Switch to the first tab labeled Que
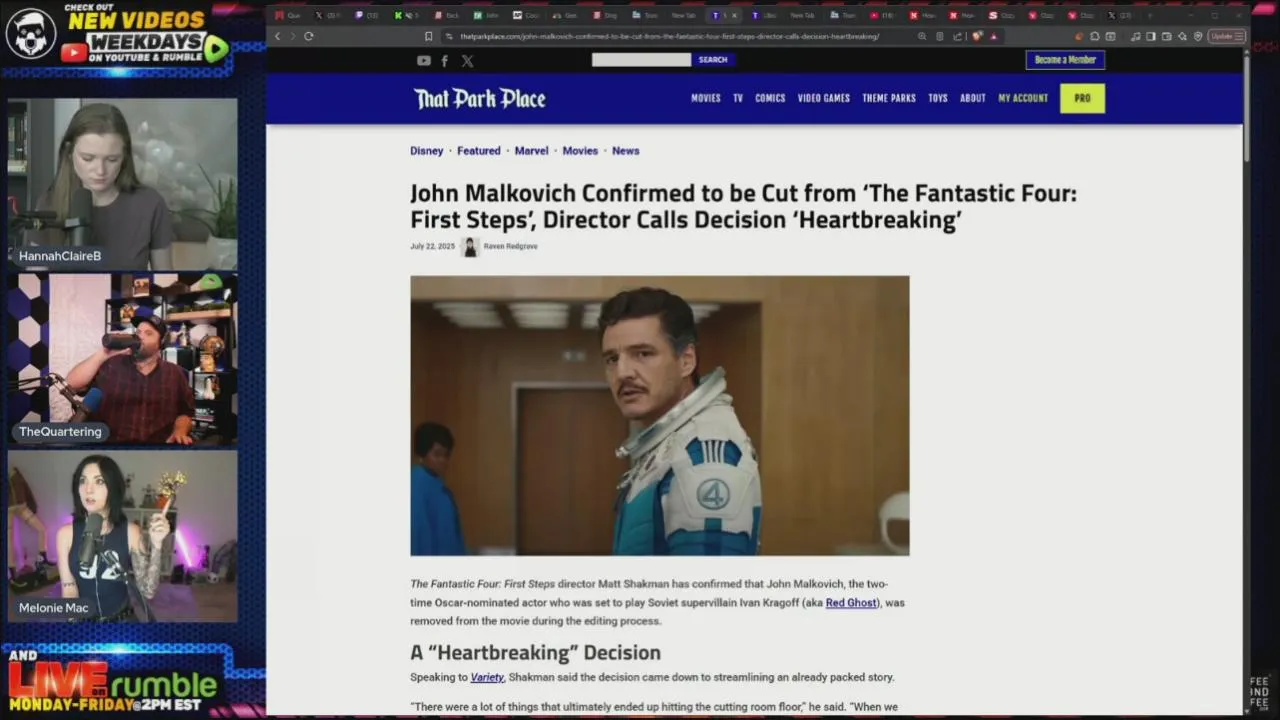This screenshot has height=720, width=1280. [x=287, y=15]
